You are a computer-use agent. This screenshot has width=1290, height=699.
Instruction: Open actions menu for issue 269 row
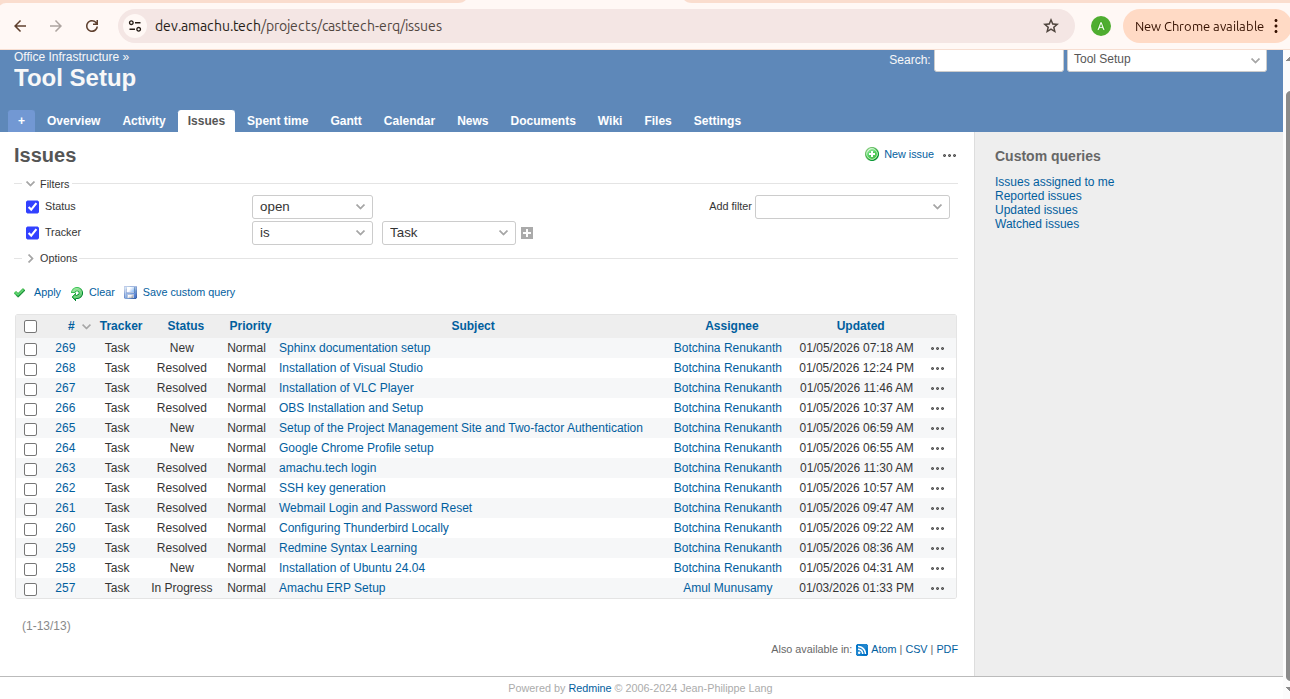click(937, 349)
